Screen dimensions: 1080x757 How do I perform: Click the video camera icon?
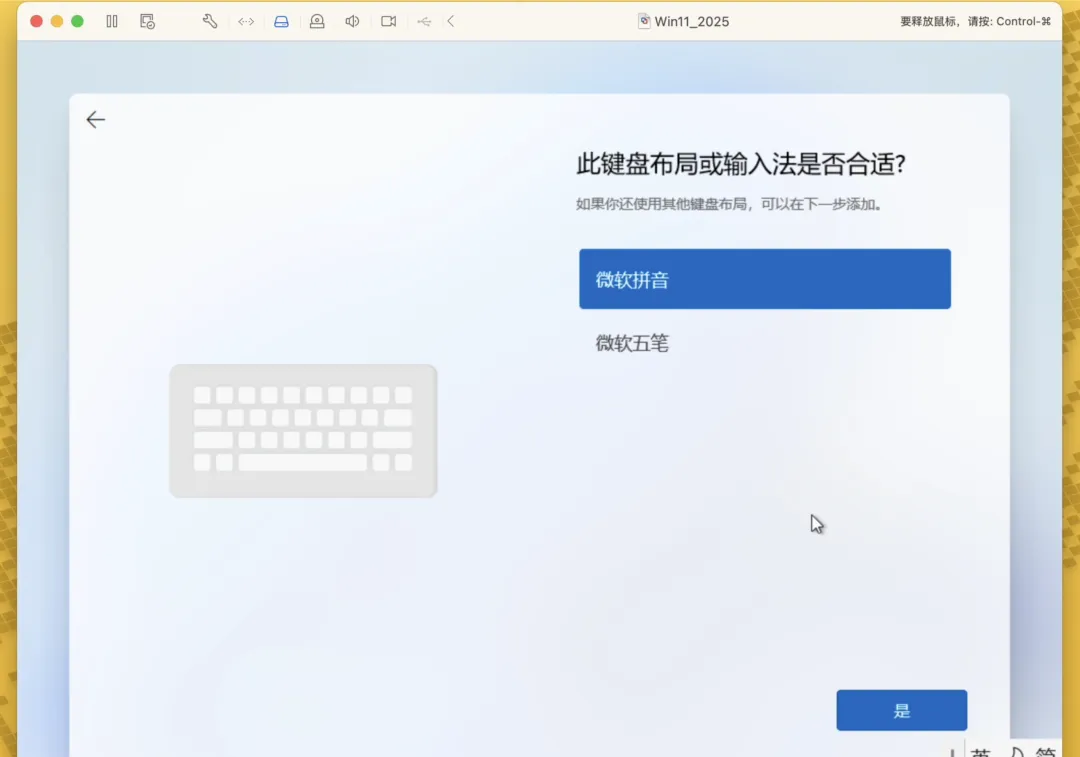[x=388, y=21]
